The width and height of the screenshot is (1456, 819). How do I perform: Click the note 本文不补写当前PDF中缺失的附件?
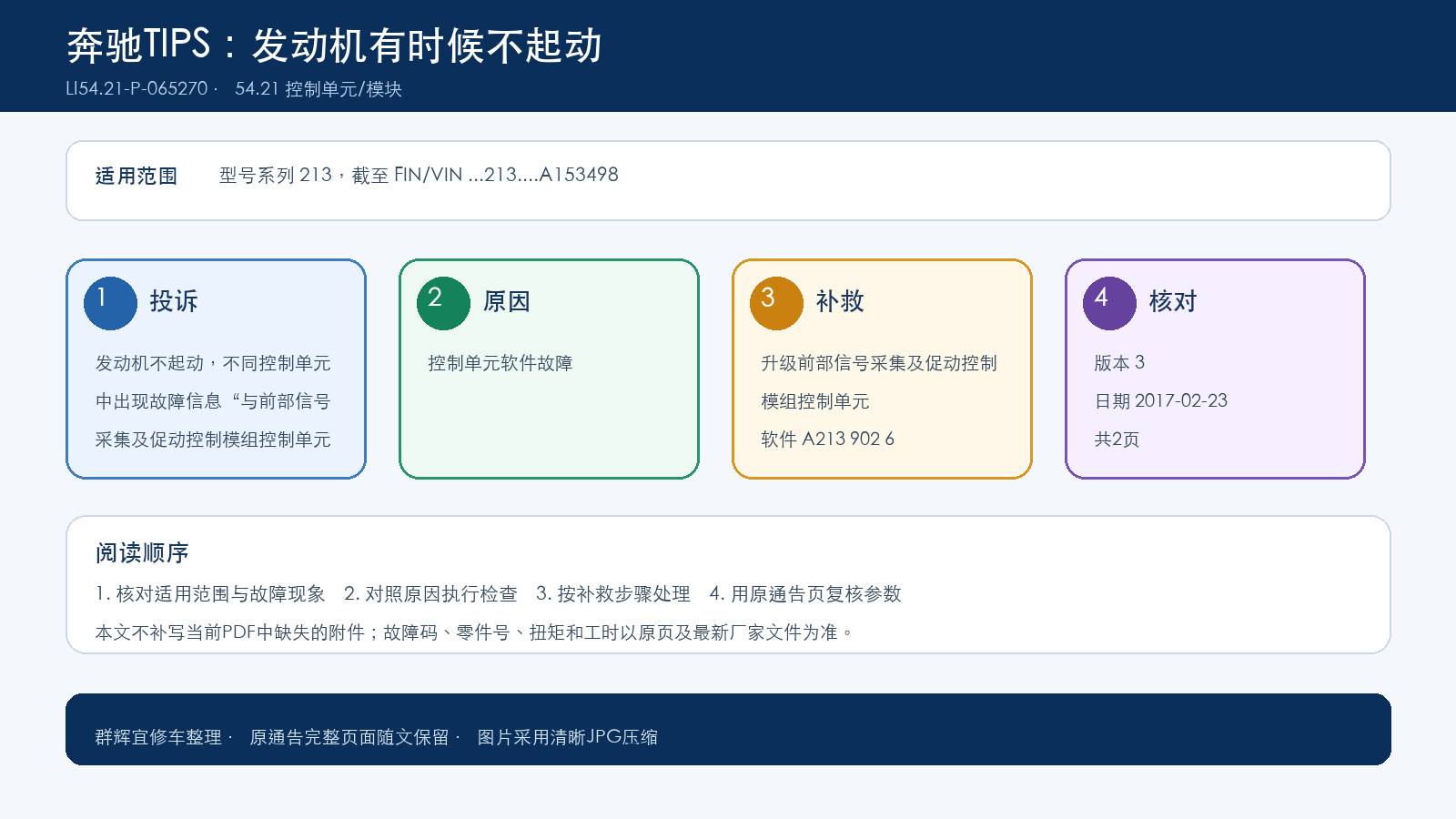pos(230,632)
